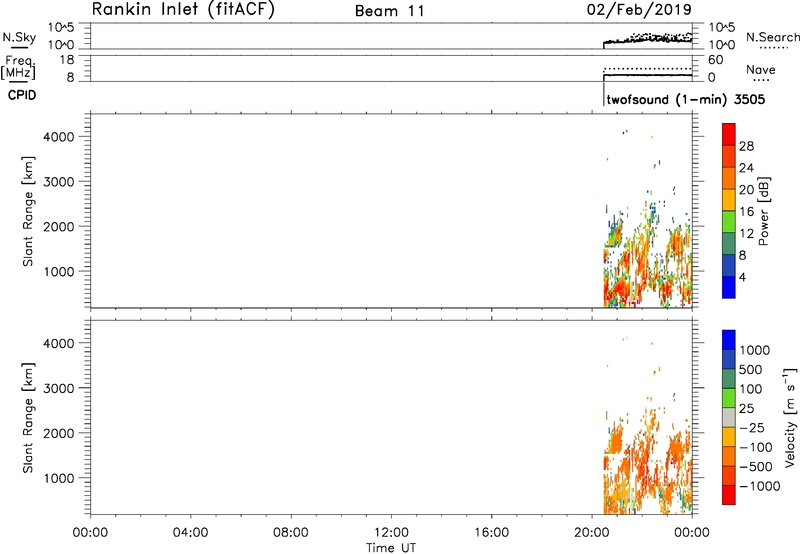
Task: Select the '20:00' time tick label
Action: (x=591, y=533)
